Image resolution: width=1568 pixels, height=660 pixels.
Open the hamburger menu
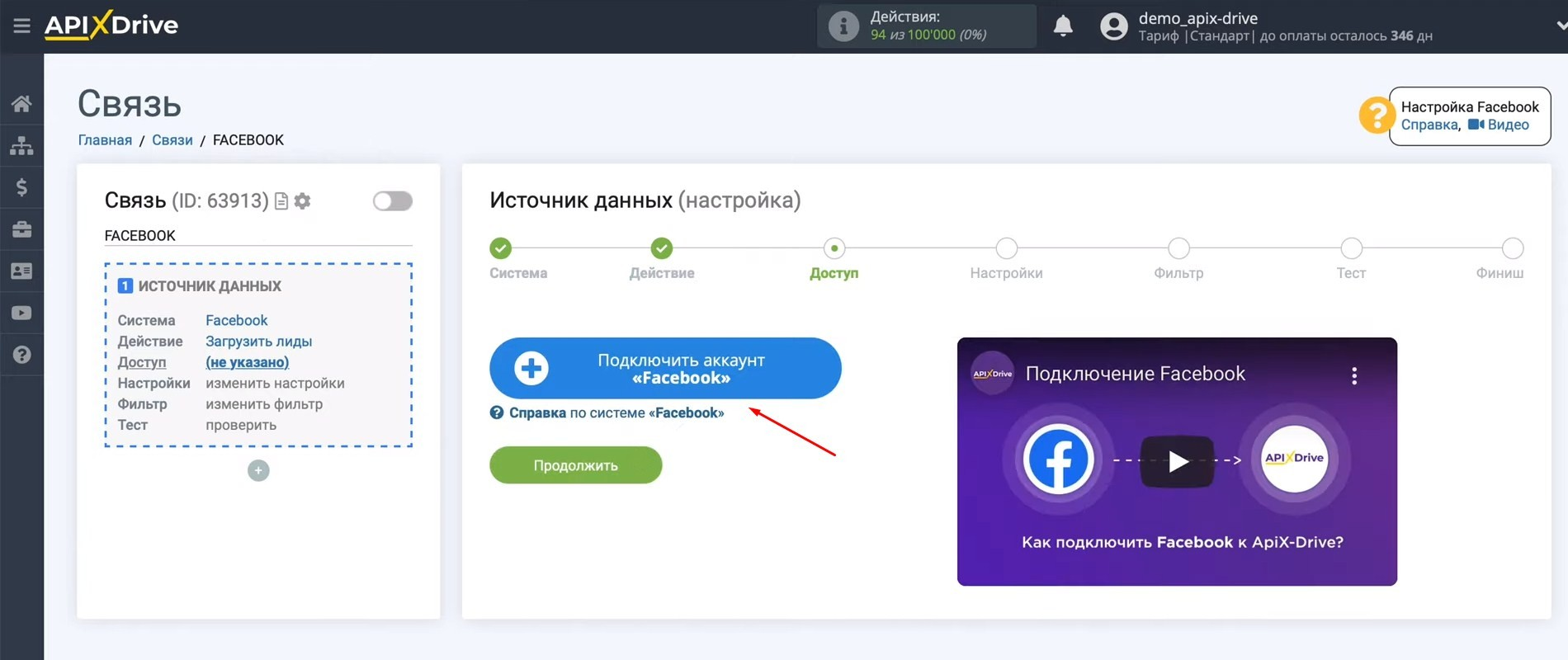[21, 26]
